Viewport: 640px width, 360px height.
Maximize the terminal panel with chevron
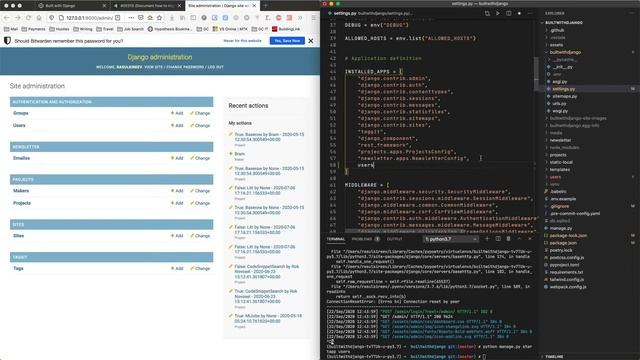click(x=519, y=239)
